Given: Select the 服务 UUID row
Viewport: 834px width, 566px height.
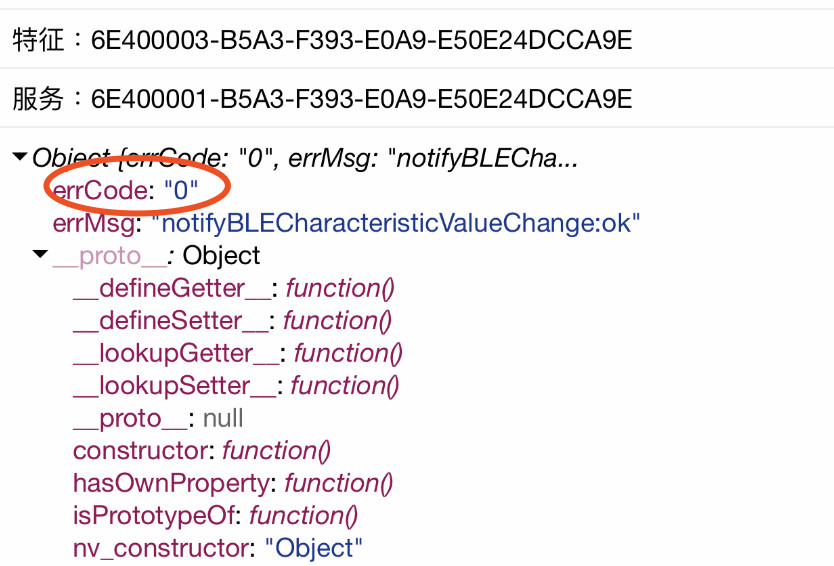Looking at the screenshot, I should (321, 98).
